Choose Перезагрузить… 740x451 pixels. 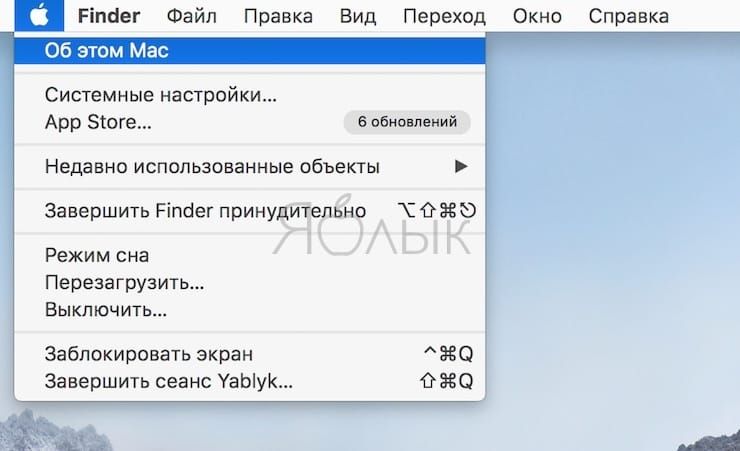click(x=250, y=283)
